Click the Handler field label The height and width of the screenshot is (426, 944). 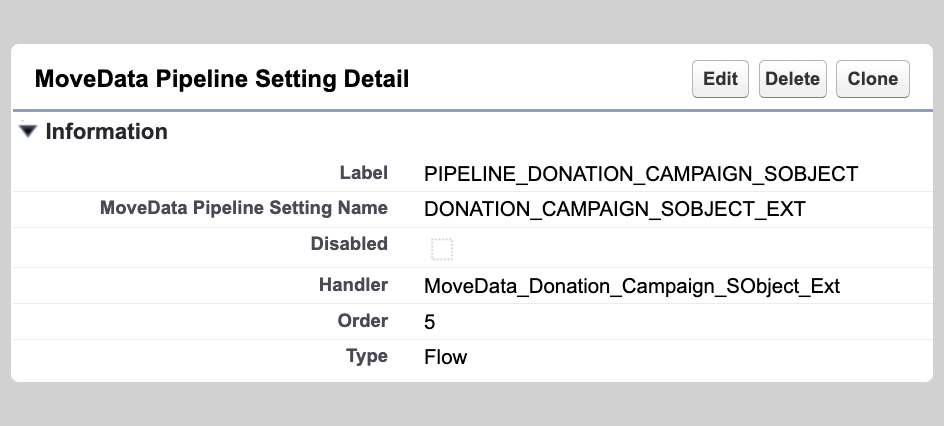[x=353, y=285]
